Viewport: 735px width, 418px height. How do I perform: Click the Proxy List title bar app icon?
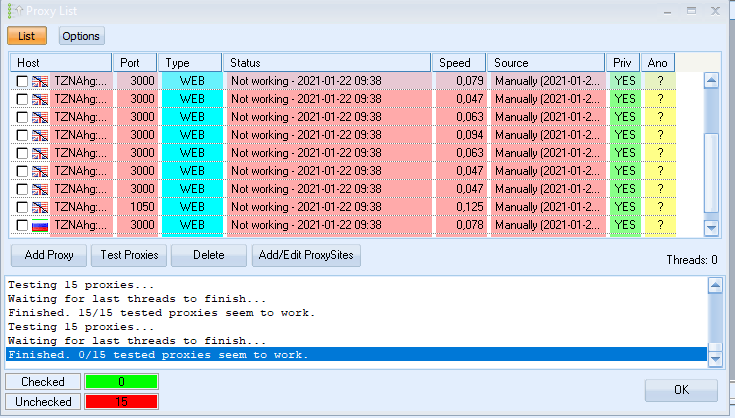(15, 11)
